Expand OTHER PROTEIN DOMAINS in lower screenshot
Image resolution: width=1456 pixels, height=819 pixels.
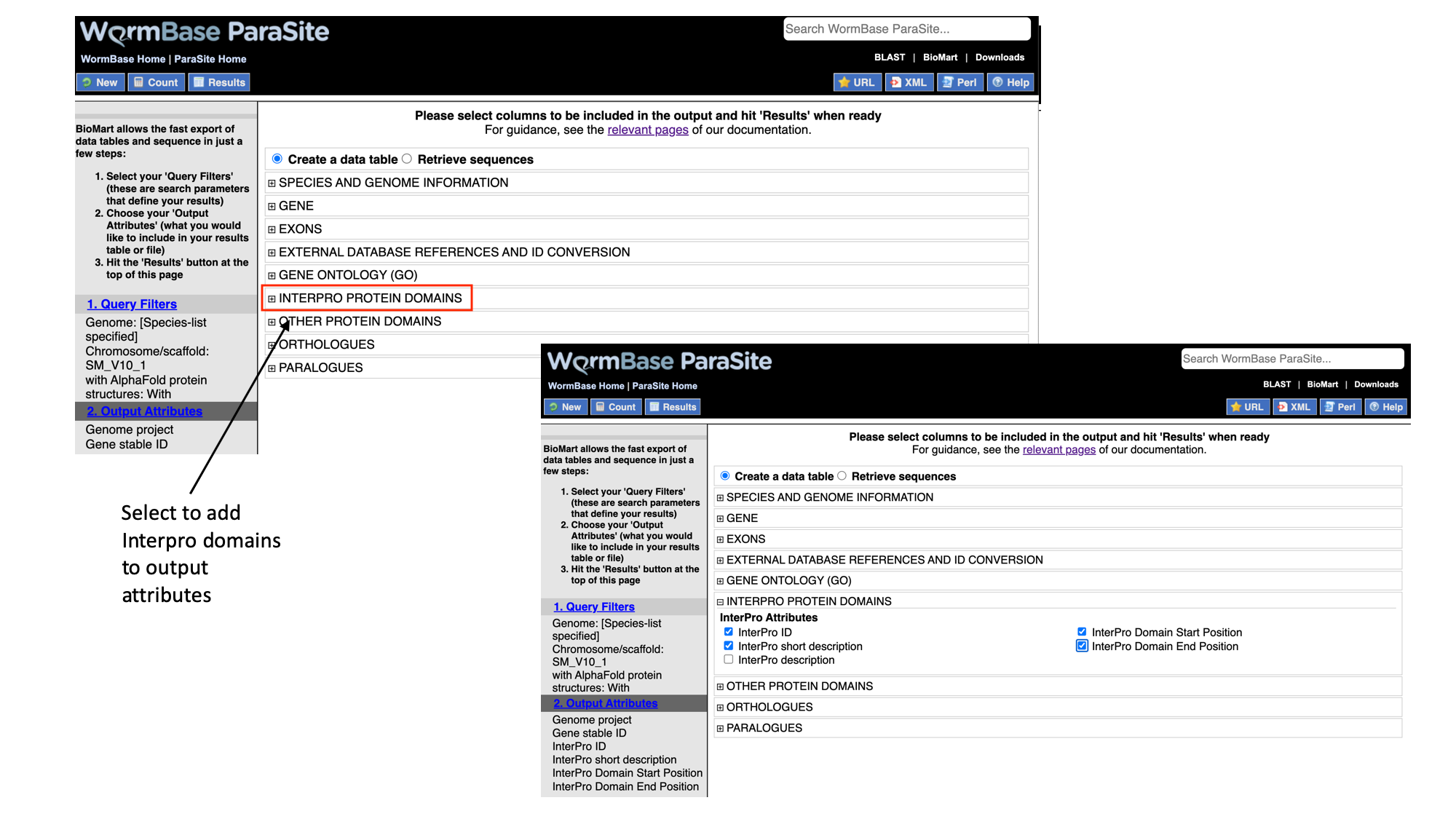coord(720,687)
